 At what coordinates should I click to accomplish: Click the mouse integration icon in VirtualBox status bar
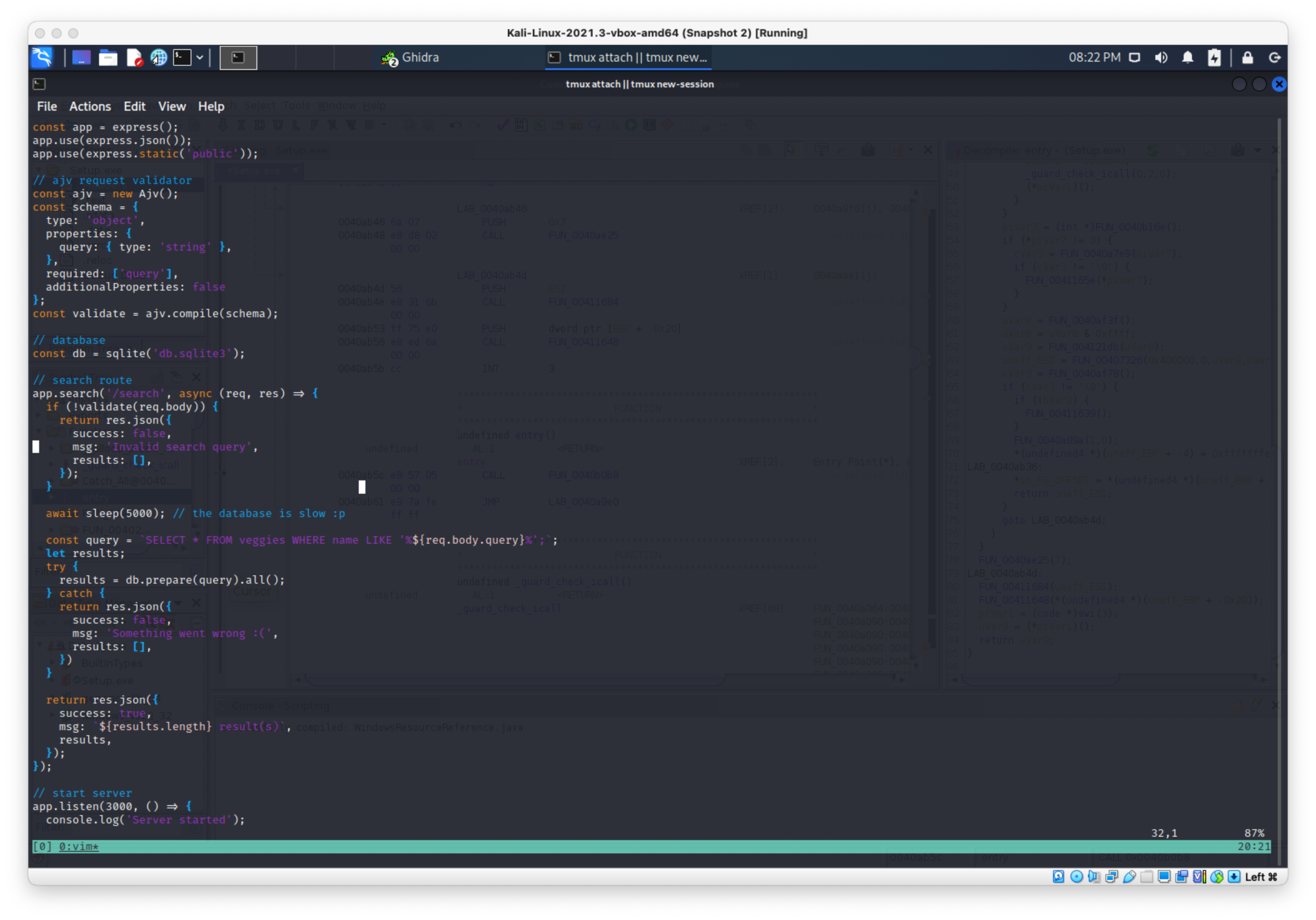pos(1217,877)
